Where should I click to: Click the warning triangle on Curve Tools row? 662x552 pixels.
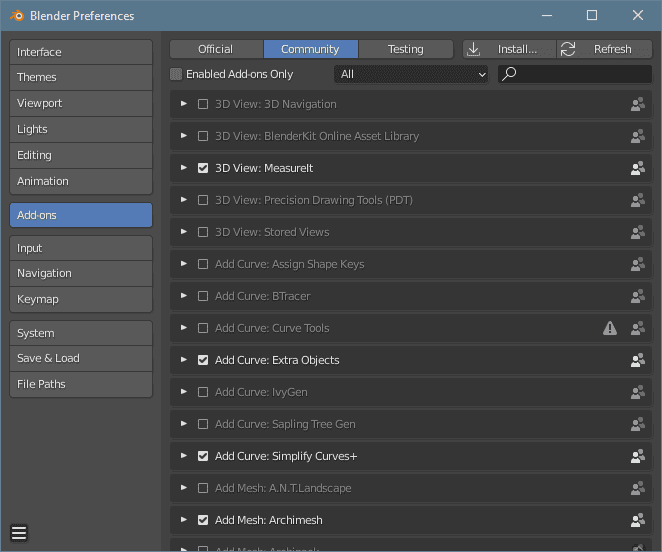(610, 328)
